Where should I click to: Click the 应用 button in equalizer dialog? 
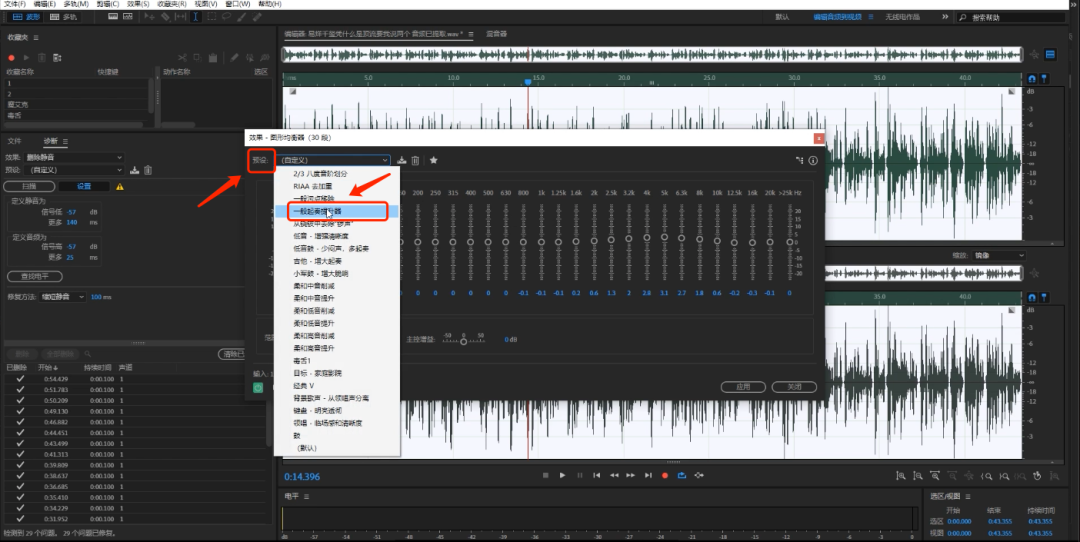click(743, 387)
